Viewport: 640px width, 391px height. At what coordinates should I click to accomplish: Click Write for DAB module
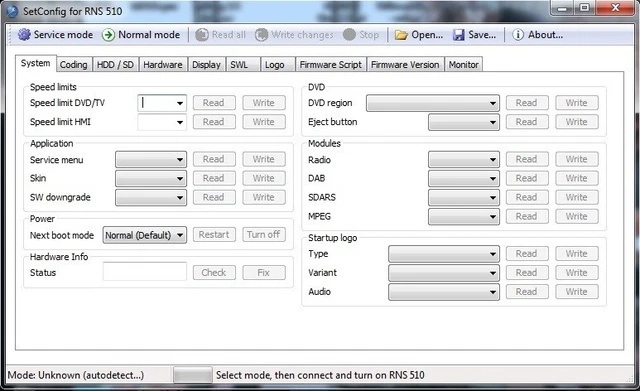577,178
